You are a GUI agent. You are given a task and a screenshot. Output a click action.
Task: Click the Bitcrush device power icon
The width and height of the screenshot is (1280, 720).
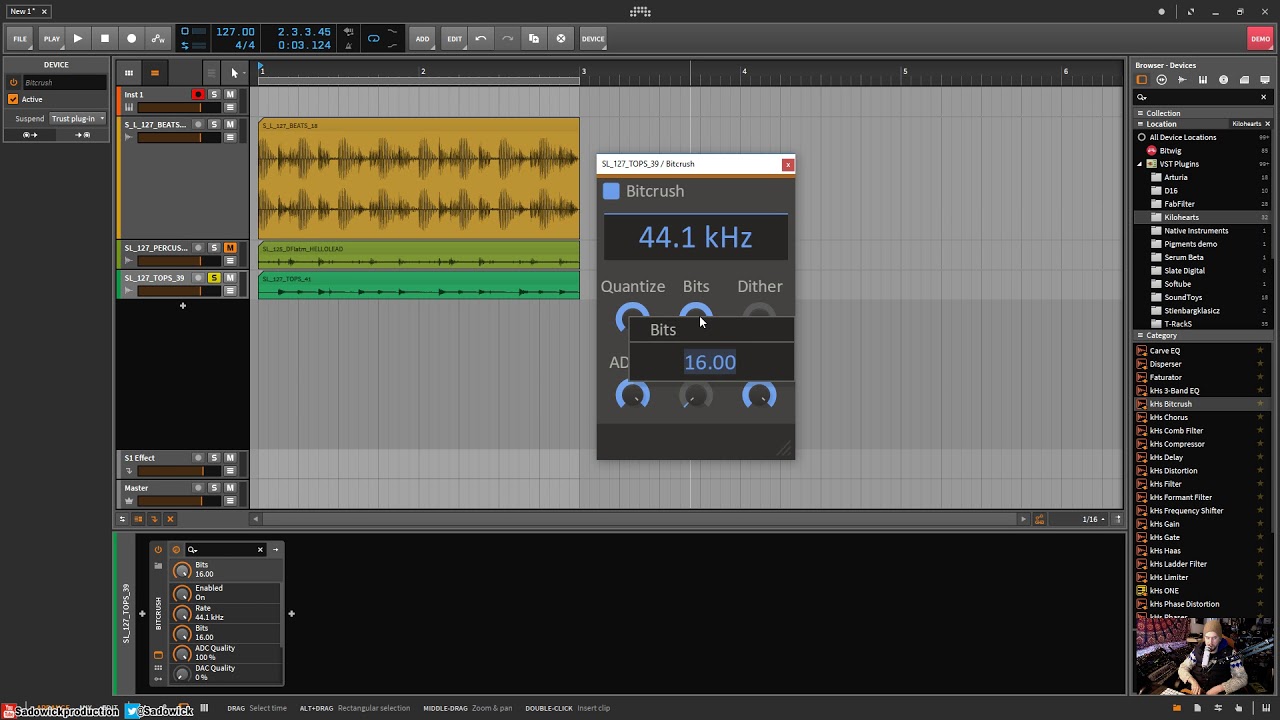point(158,549)
